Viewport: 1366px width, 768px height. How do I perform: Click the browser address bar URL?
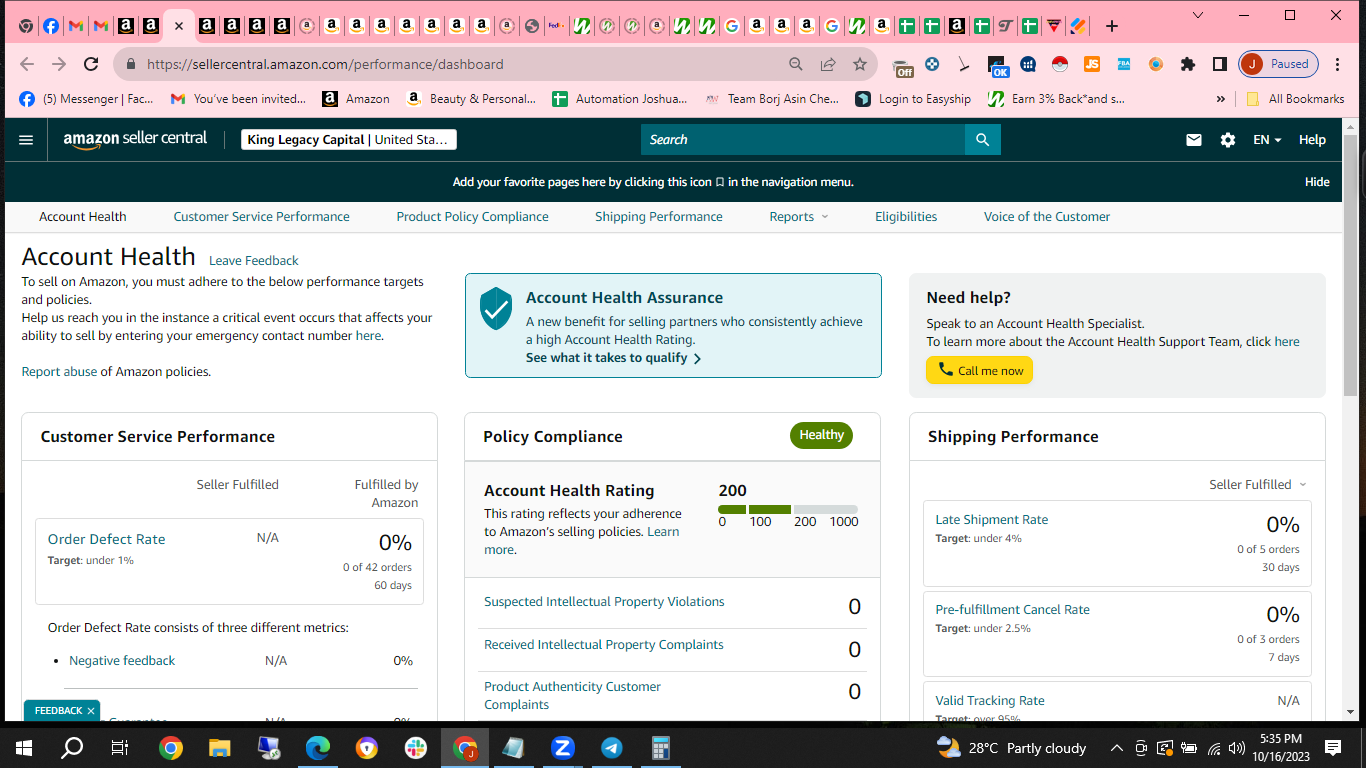(x=325, y=64)
